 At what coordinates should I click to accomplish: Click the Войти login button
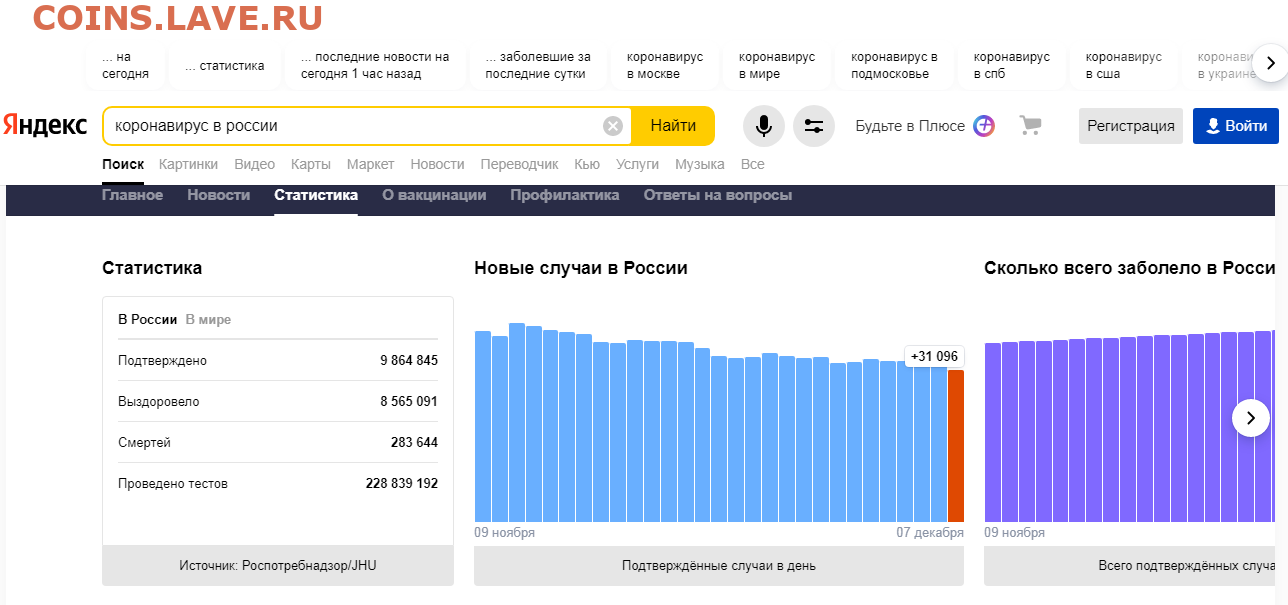tap(1236, 126)
